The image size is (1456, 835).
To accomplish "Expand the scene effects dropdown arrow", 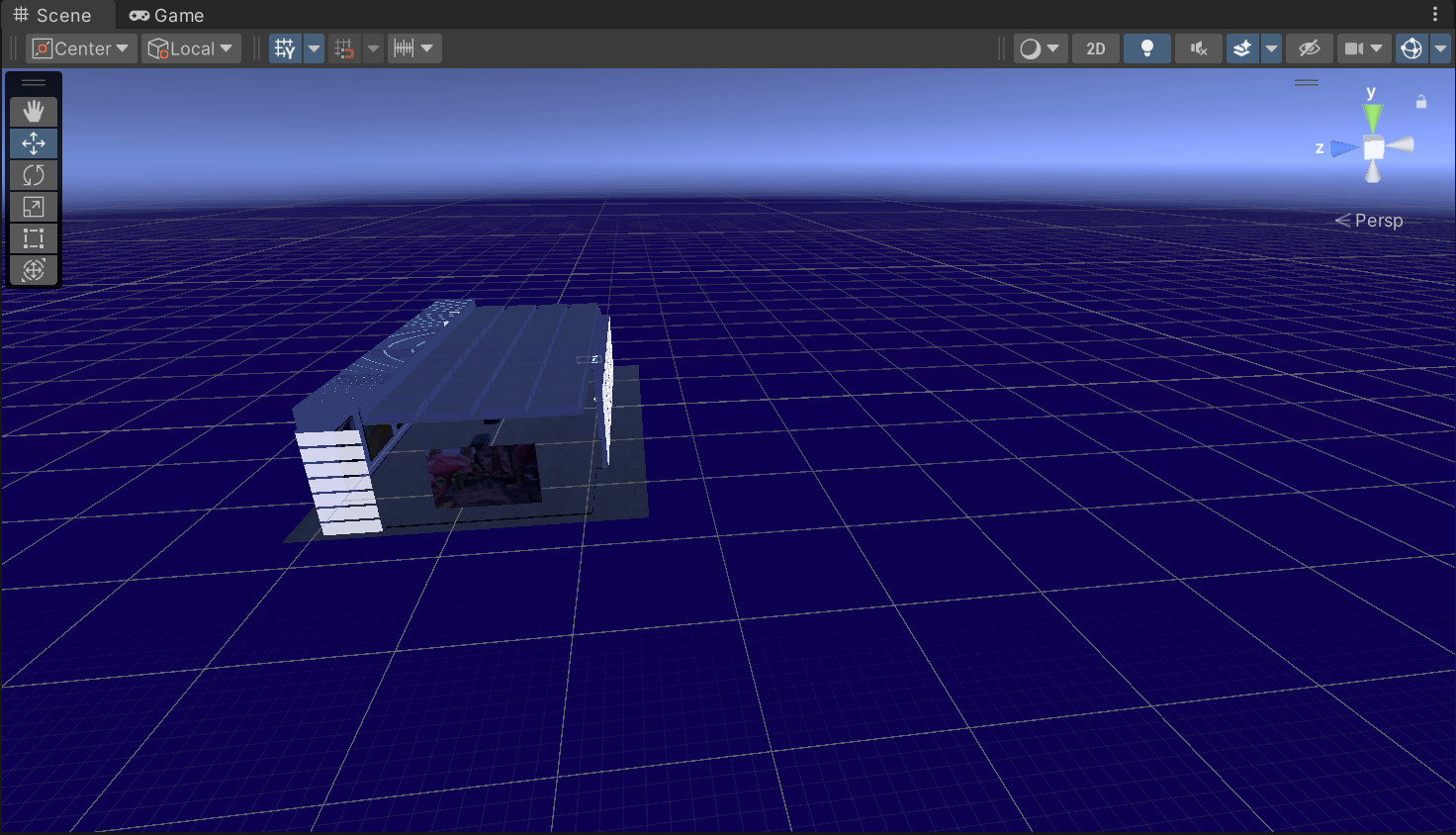I will click(1272, 48).
